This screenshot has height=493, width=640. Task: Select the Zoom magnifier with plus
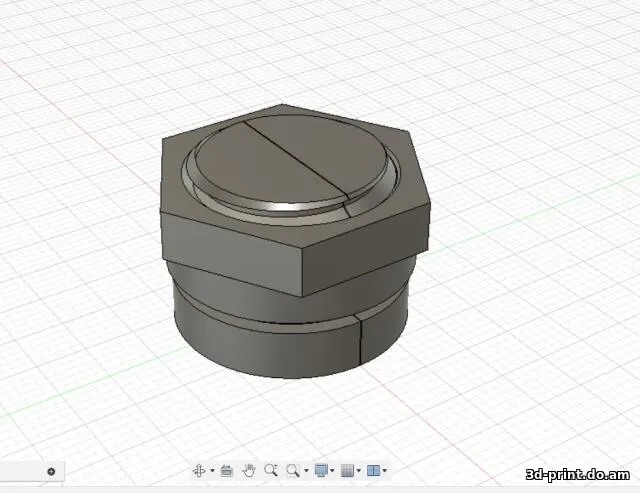pos(271,470)
